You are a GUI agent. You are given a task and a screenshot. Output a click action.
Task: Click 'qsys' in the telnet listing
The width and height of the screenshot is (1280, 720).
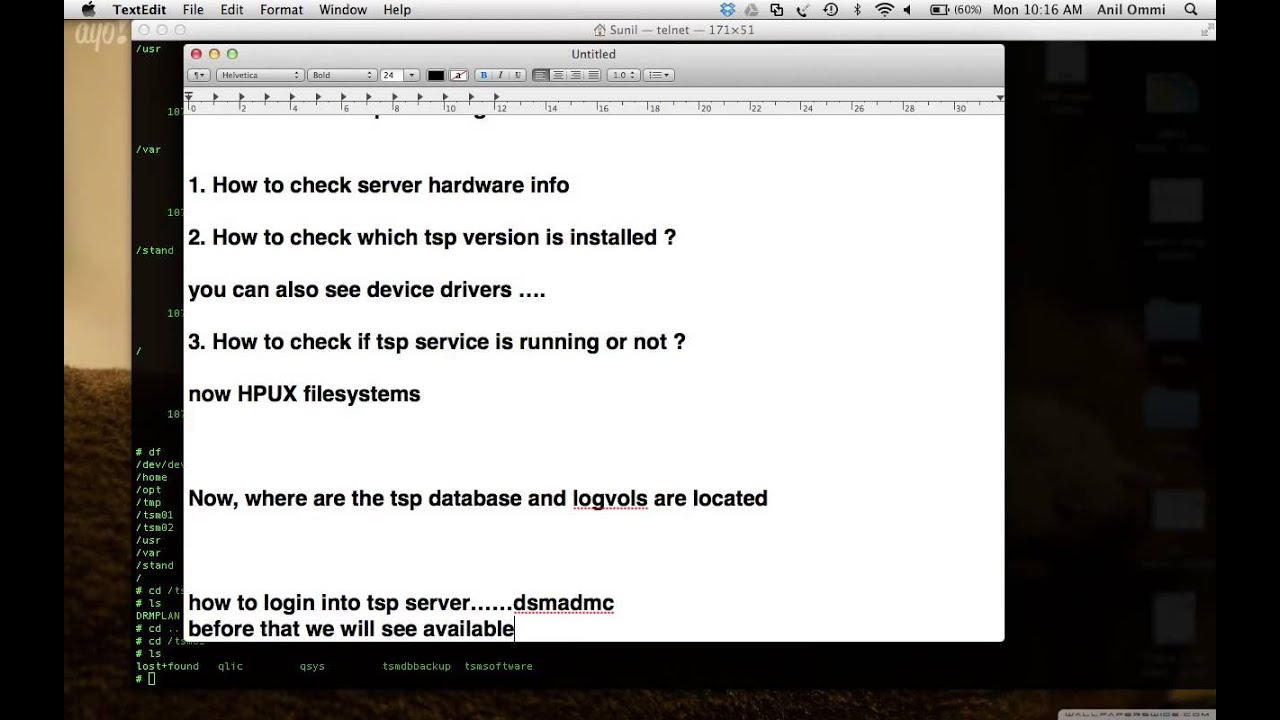312,666
